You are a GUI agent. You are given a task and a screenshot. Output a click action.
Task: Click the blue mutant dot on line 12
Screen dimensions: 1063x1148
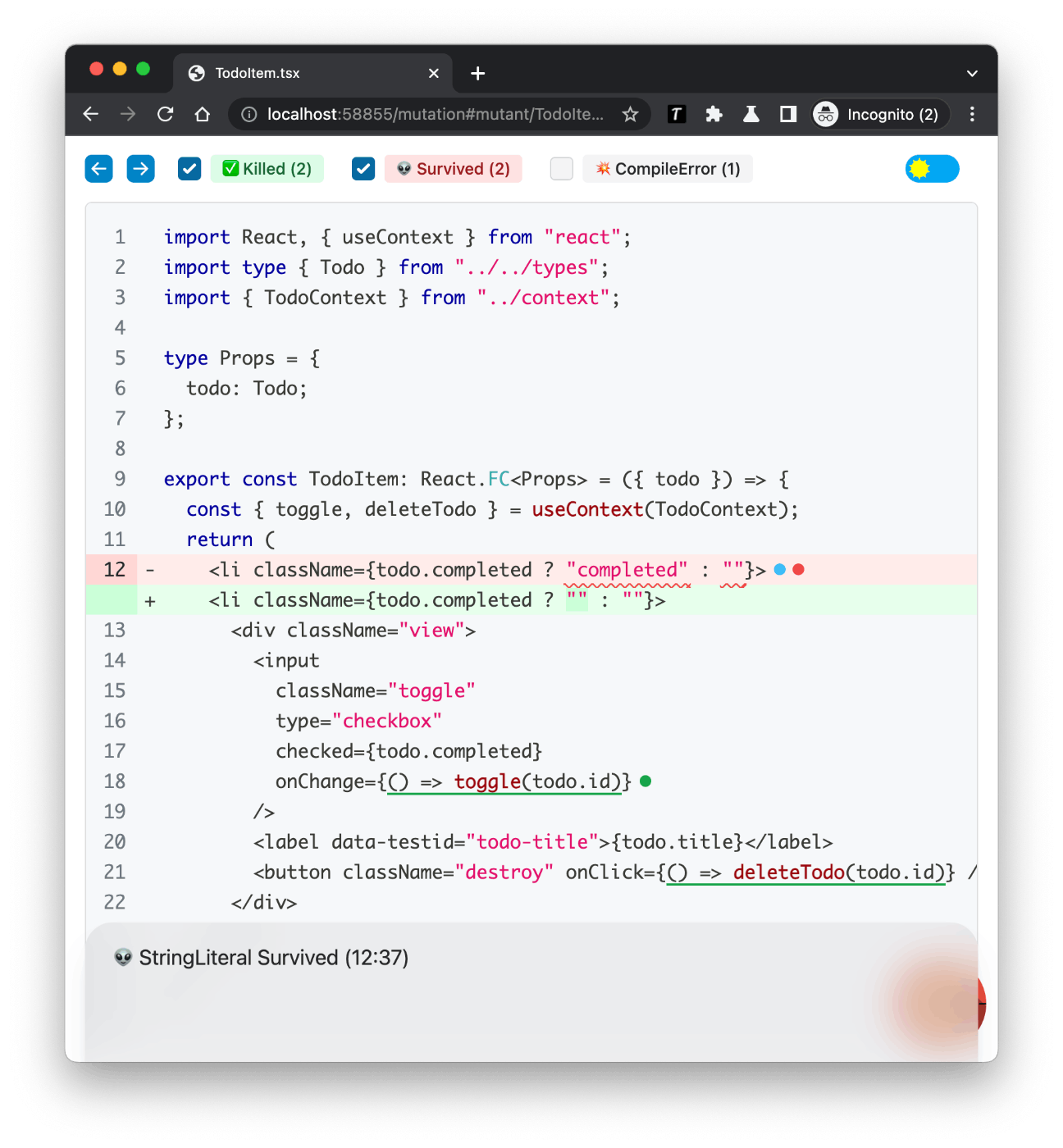[780, 569]
